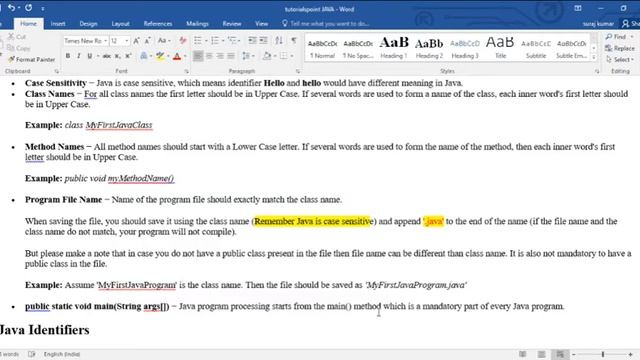Increase paragraph indent
This screenshot has width=640, height=360.
click(x=264, y=40)
